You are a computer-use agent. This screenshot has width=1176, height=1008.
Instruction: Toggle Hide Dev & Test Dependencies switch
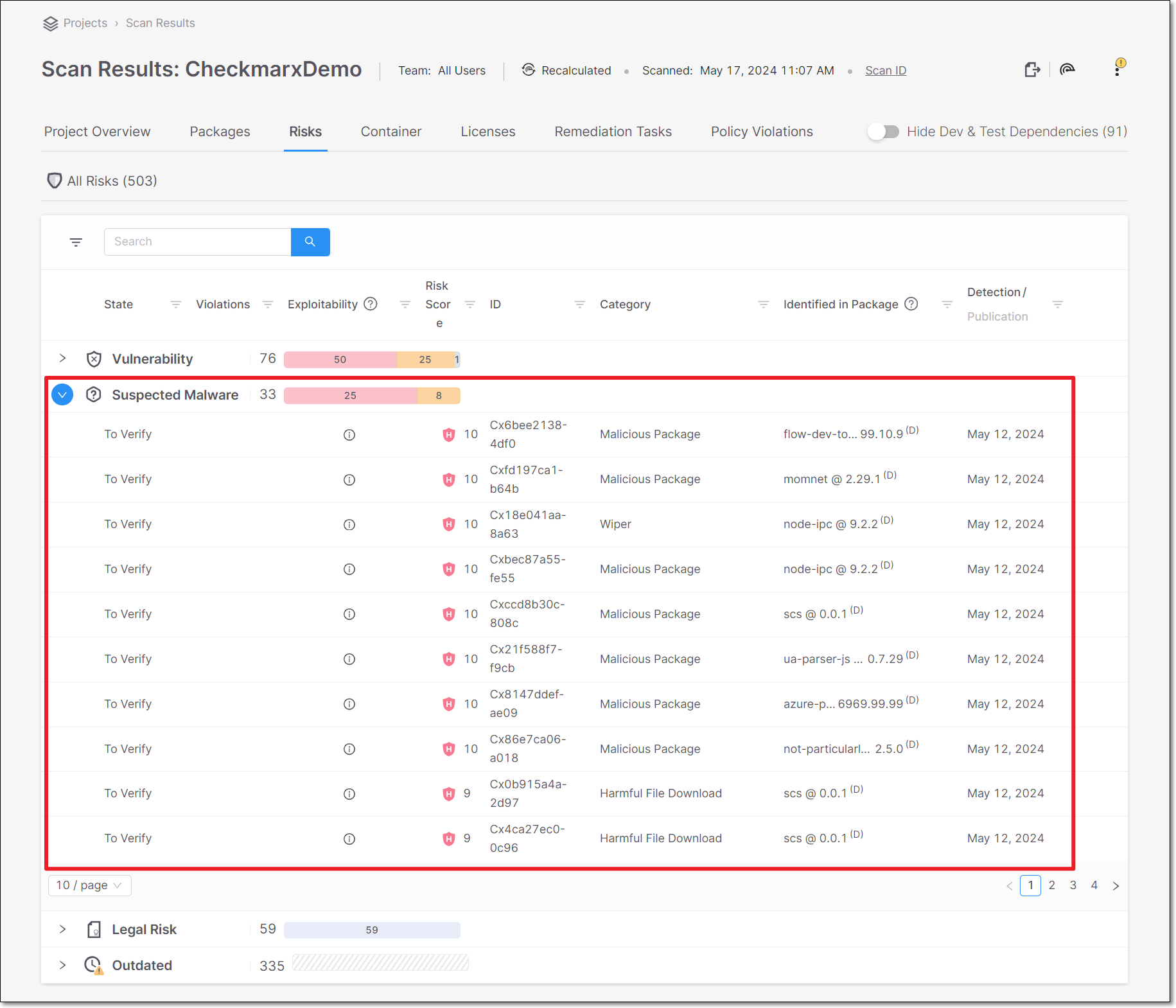[884, 132]
